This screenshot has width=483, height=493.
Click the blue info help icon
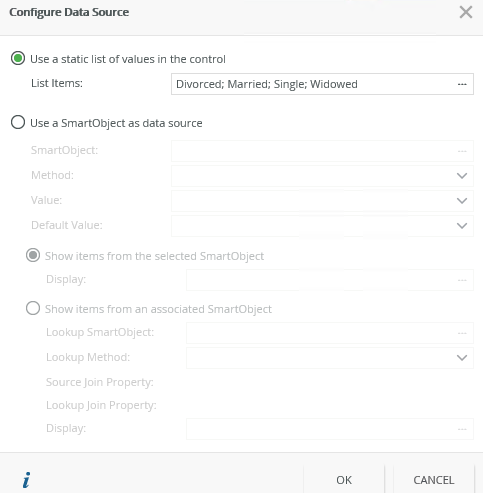27,480
